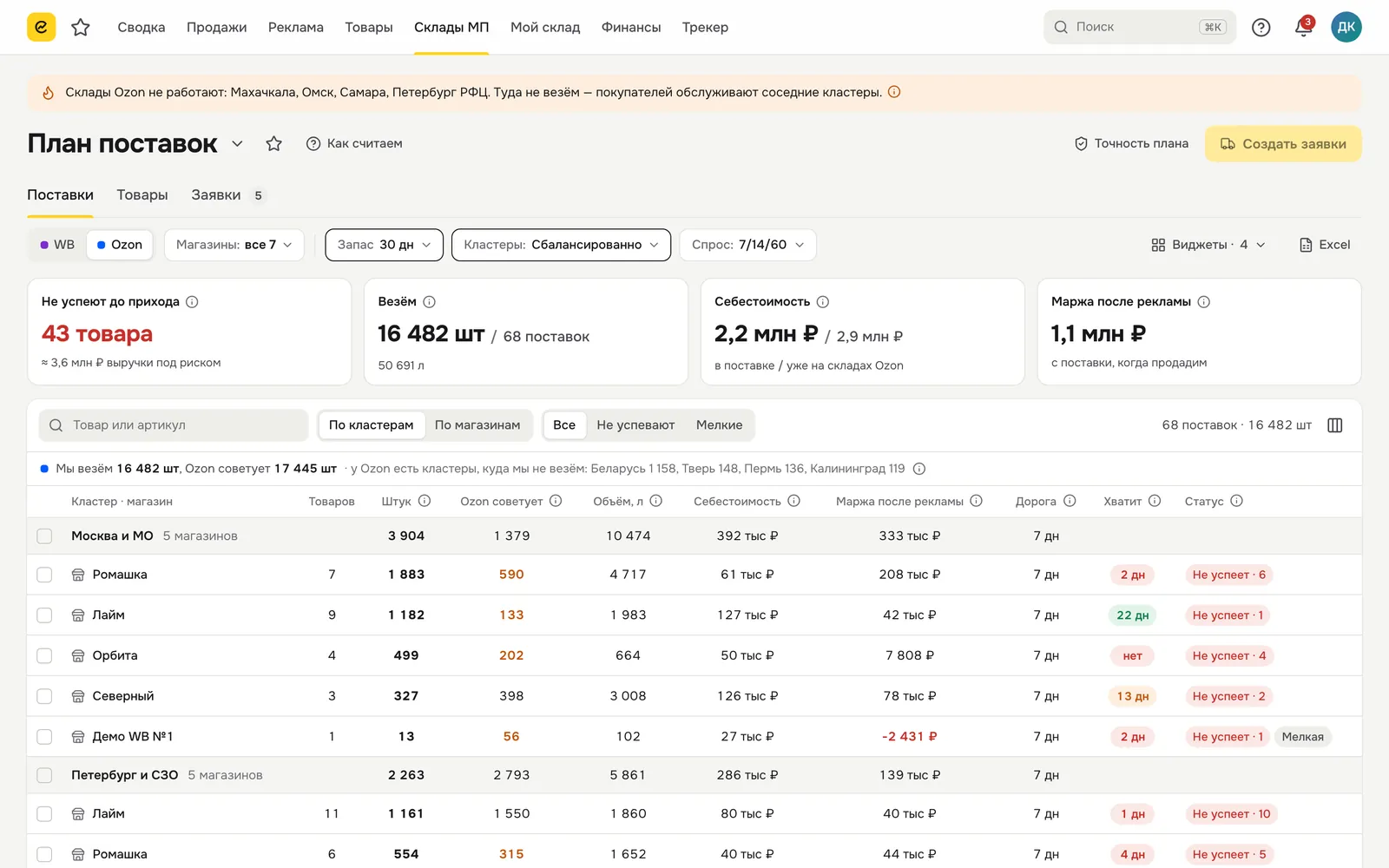Image resolution: width=1389 pixels, height=868 pixels.
Task: Export table to Excel
Action: click(x=1324, y=245)
